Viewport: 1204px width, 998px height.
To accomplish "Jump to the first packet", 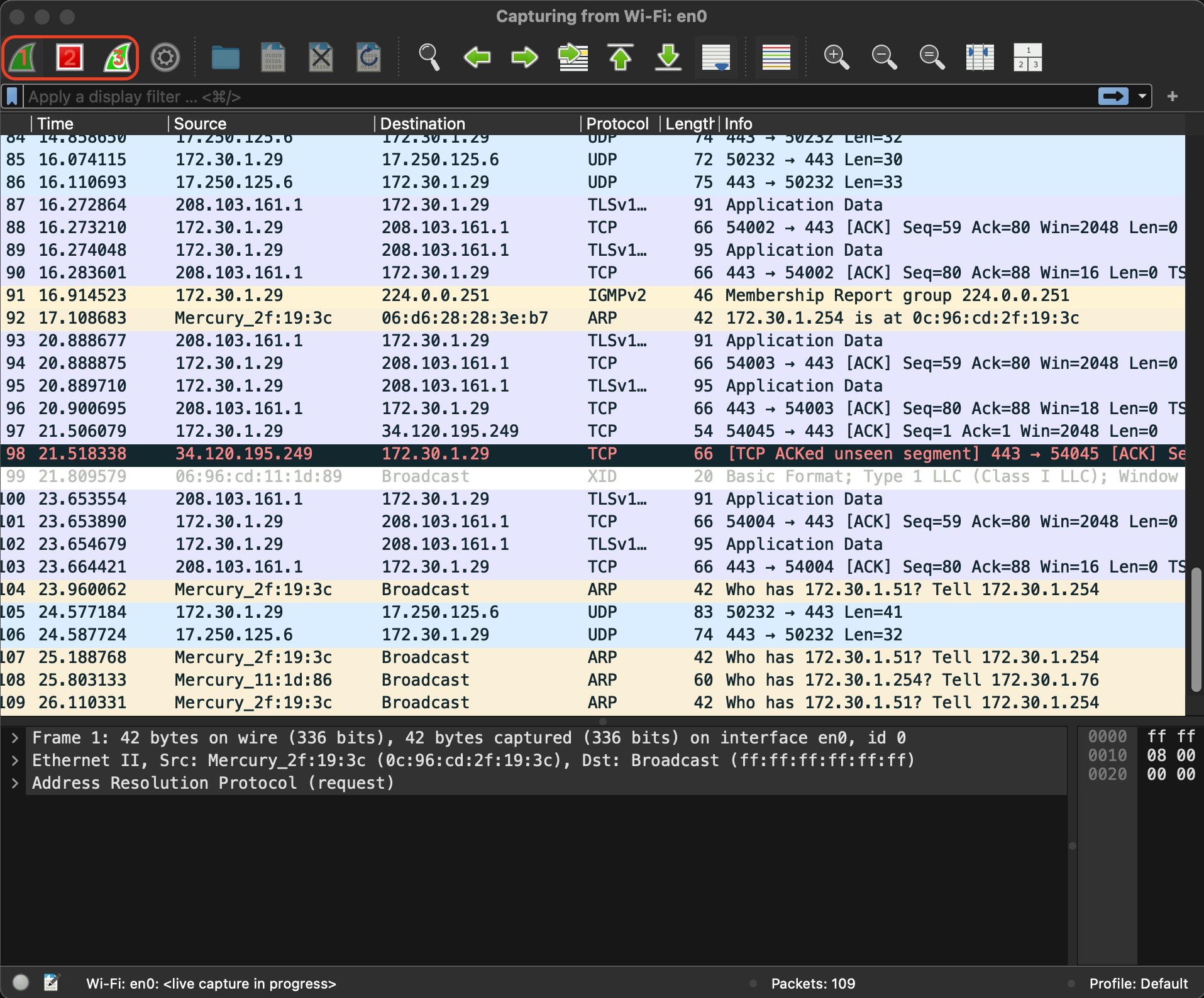I will click(621, 58).
